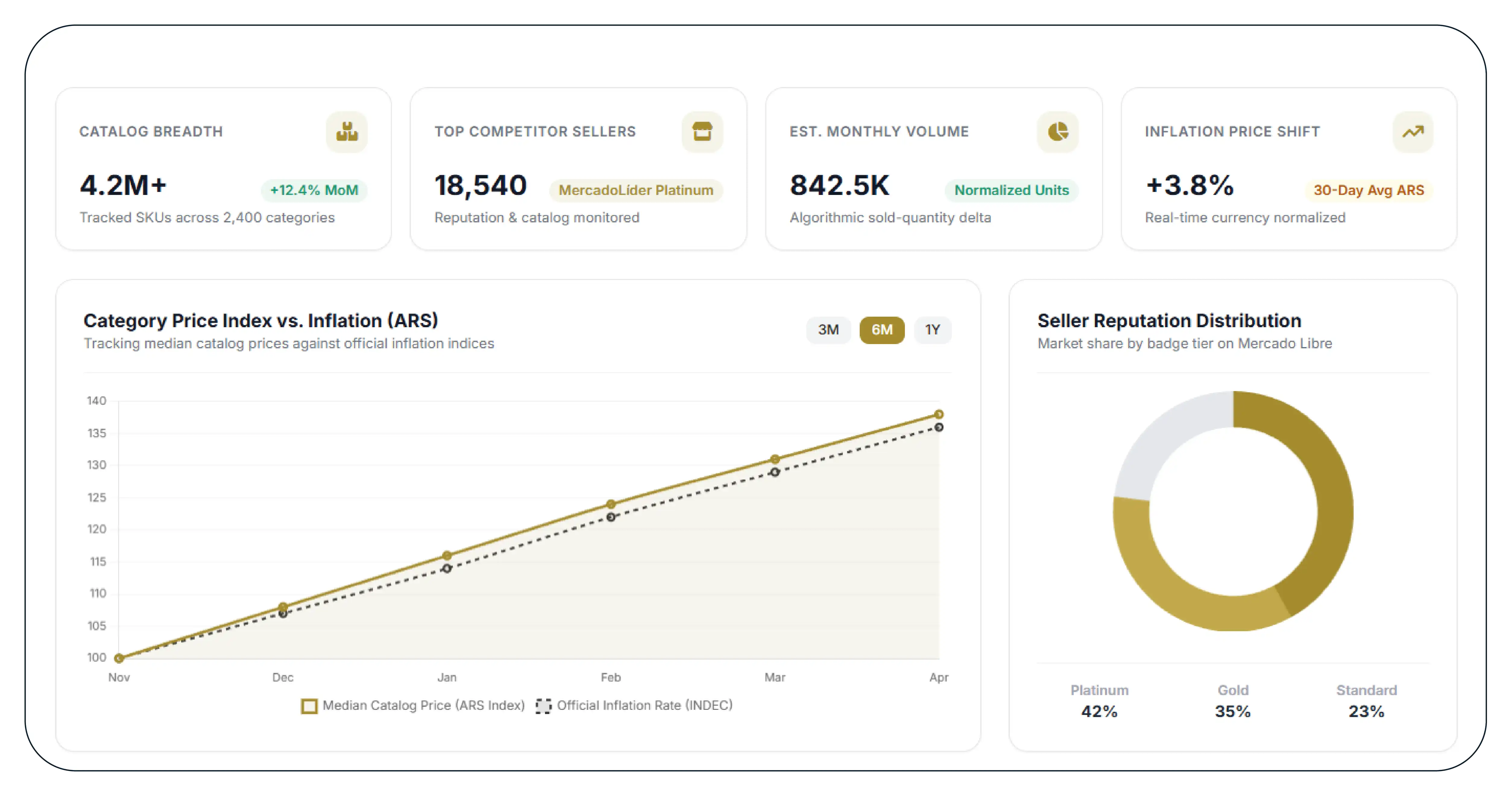Click the Gold 35% label
Screen dimensions: 1512x796
tap(1233, 701)
